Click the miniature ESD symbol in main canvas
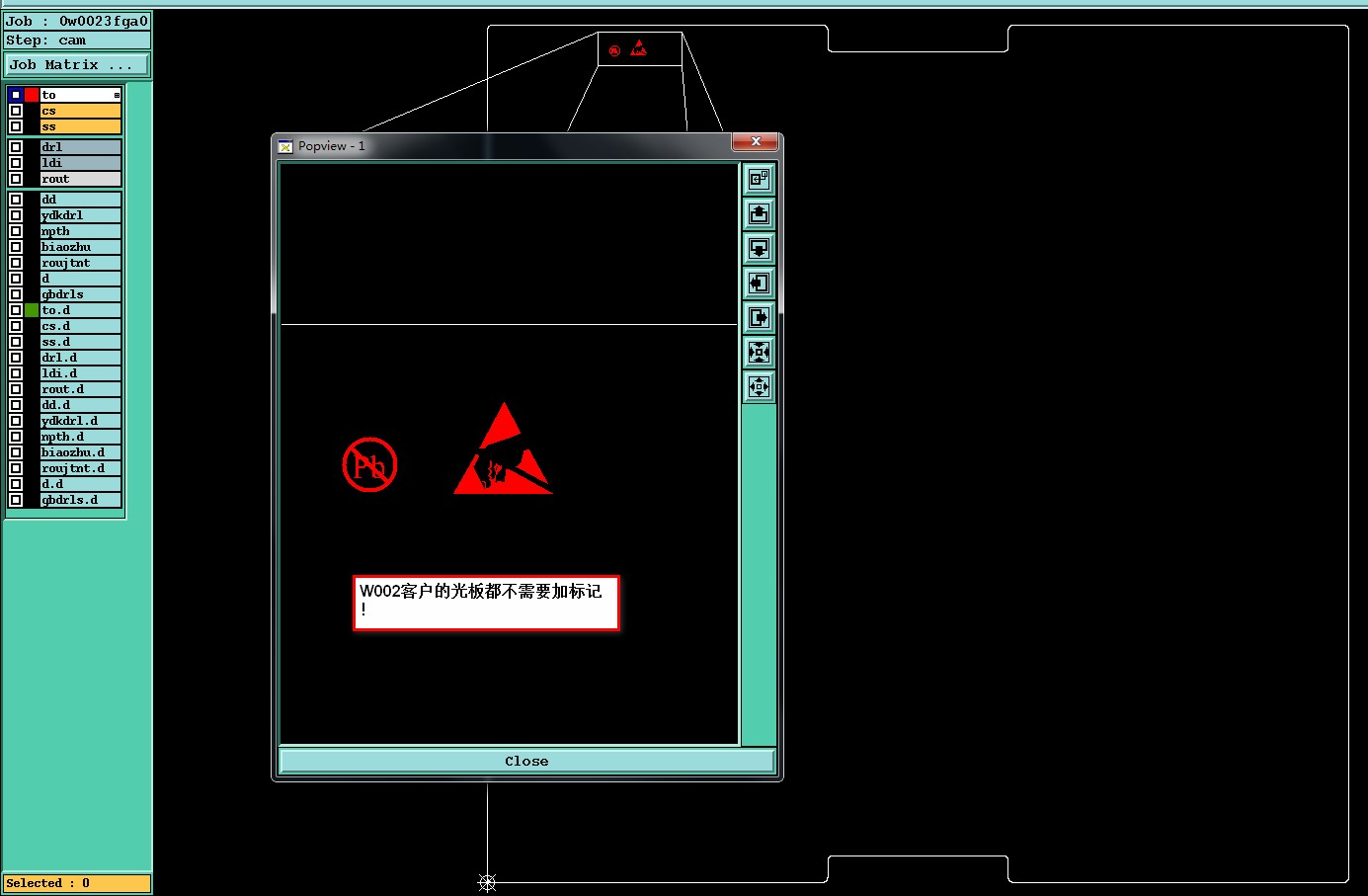This screenshot has width=1368, height=896. [639, 48]
